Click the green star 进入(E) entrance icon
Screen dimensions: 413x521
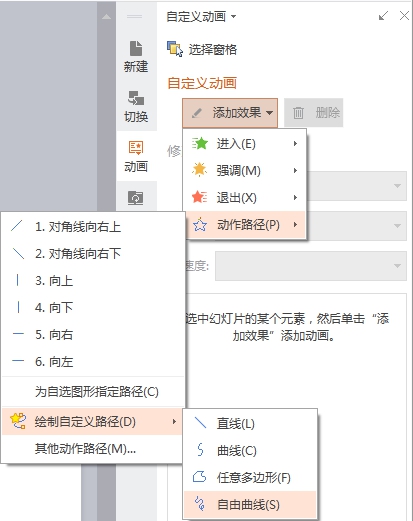[x=200, y=144]
